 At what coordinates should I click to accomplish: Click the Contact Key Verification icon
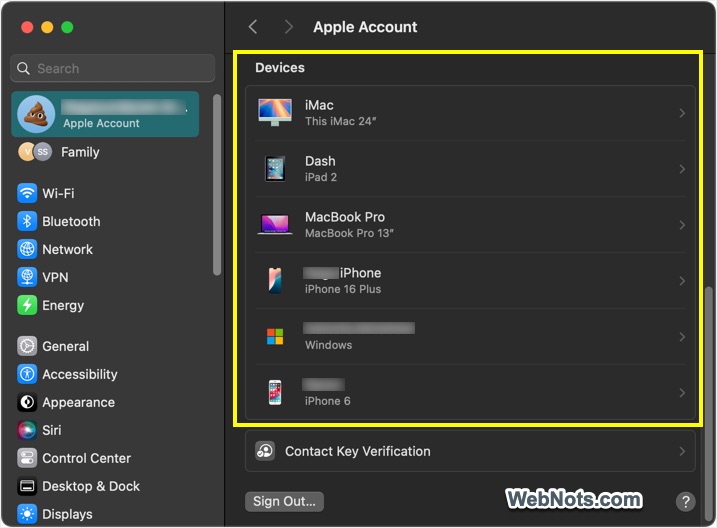pos(265,451)
